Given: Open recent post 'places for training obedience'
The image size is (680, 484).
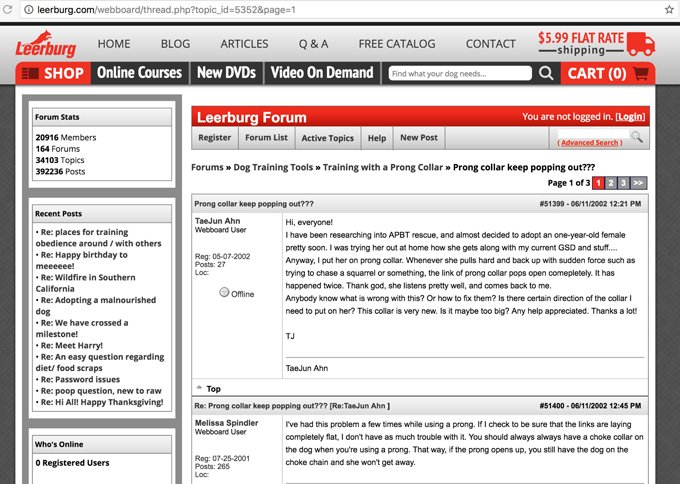Looking at the screenshot, I should [98, 238].
